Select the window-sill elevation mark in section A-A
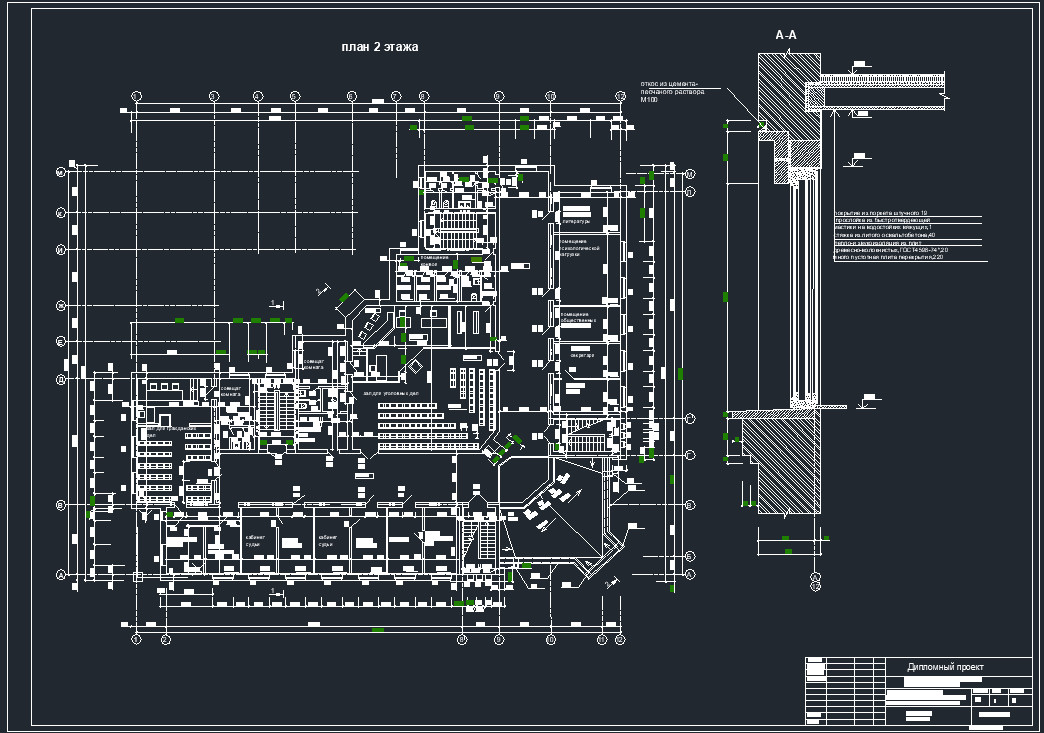Screen dimensions: 1044x733 tap(867, 403)
